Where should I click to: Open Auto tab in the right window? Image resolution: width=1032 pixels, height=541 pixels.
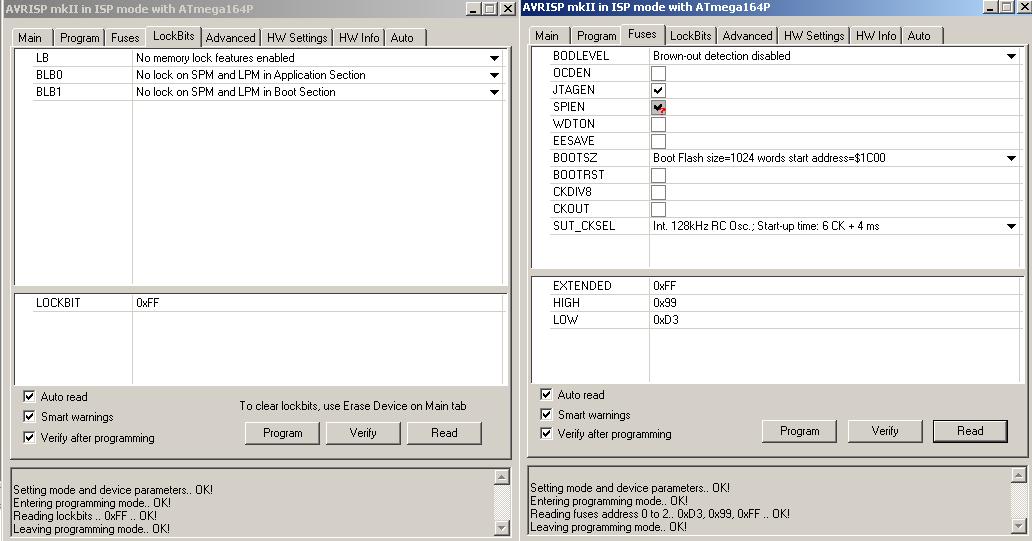click(x=919, y=36)
